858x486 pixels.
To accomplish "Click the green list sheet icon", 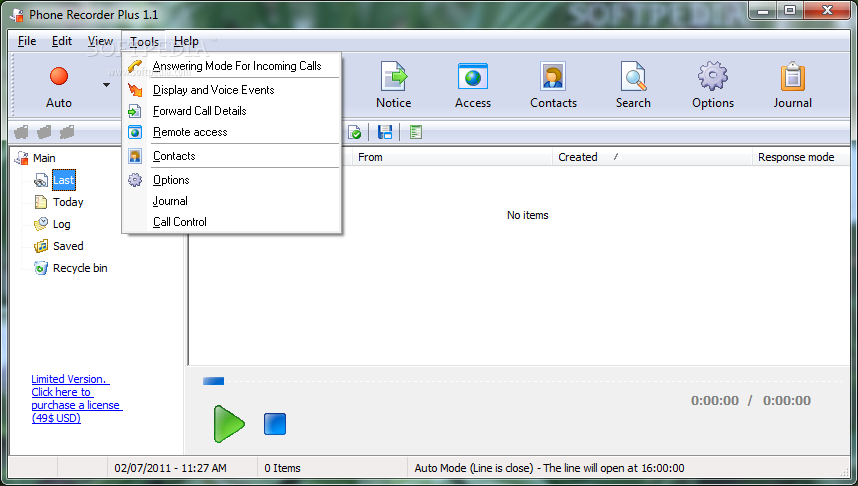I will click(416, 132).
